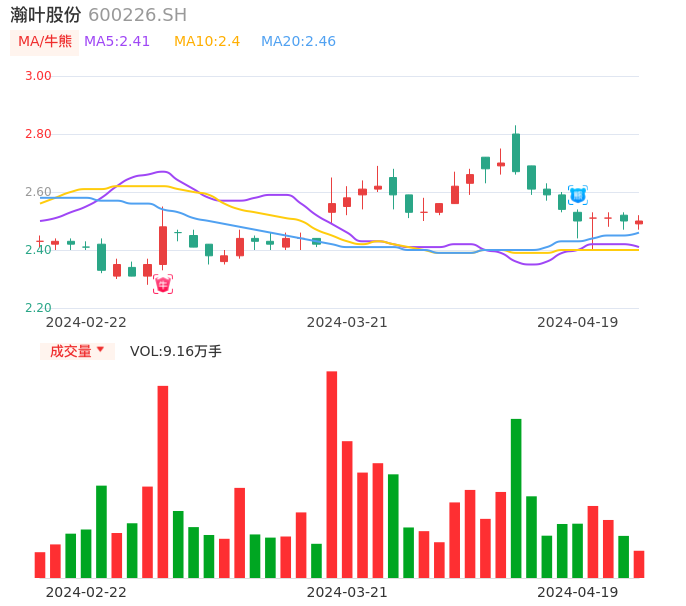Viewport: 686px width, 606px height.
Task: Select the tallest green volume bar
Action: point(516,498)
